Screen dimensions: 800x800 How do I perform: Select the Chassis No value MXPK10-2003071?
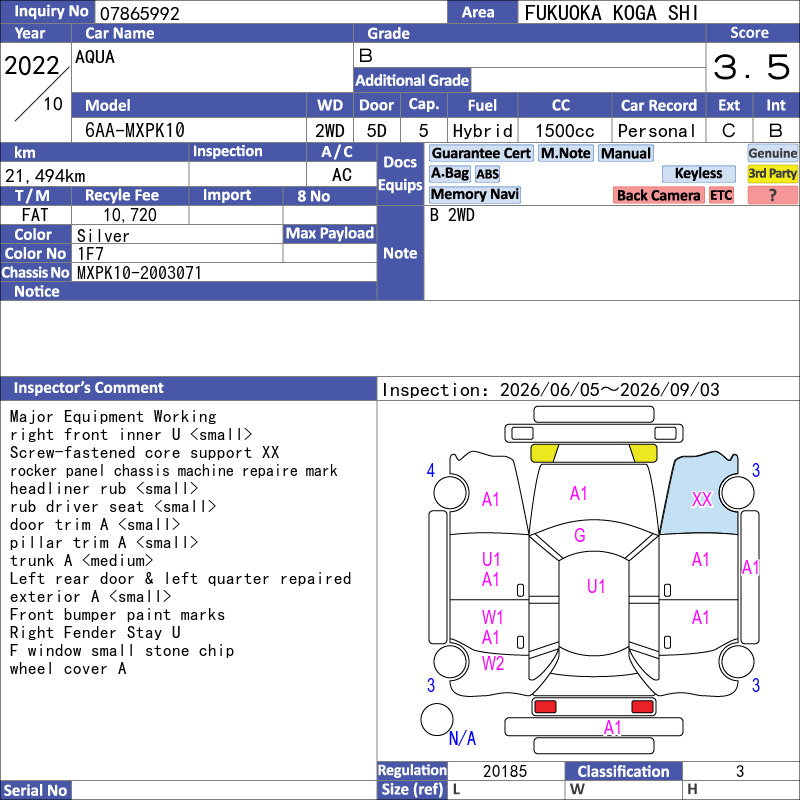tap(139, 273)
